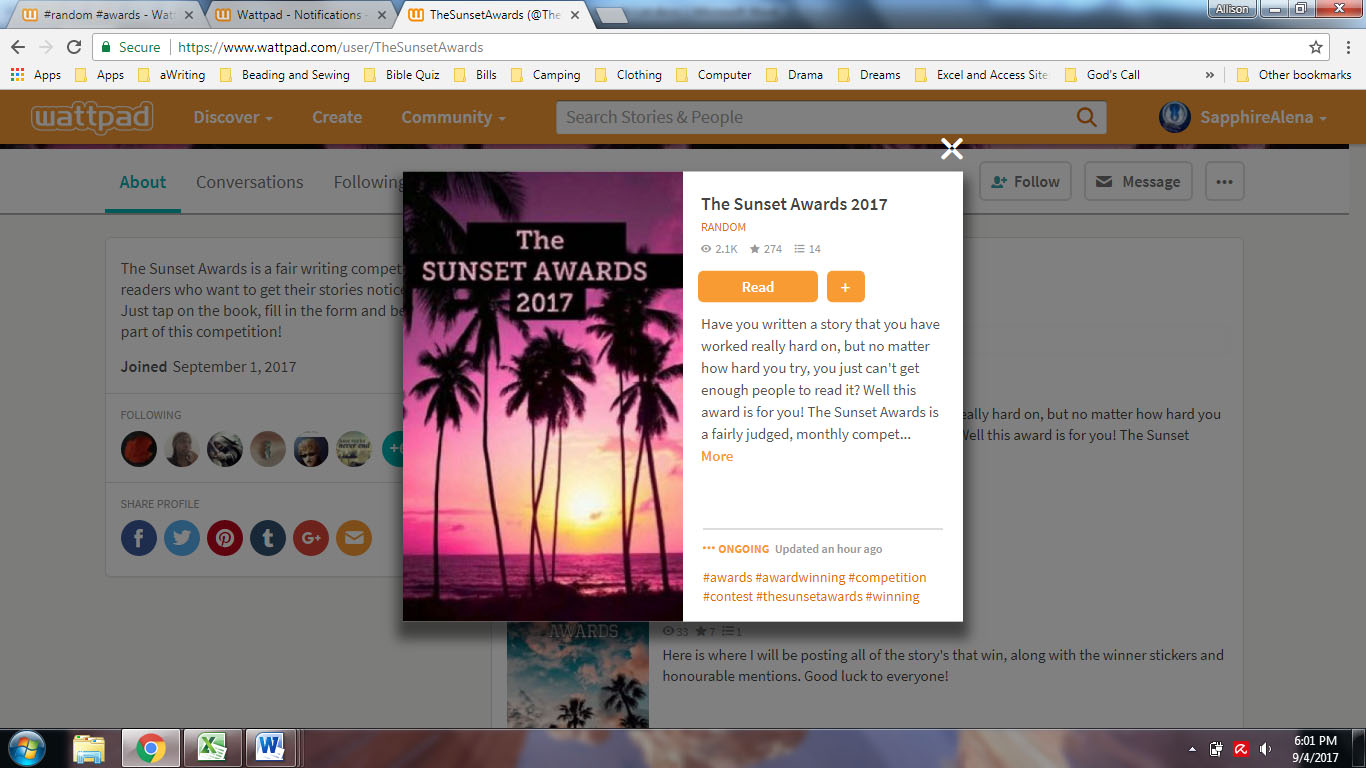Show hidden tray icons arrow
Image resolution: width=1366 pixels, height=768 pixels.
(1192, 748)
